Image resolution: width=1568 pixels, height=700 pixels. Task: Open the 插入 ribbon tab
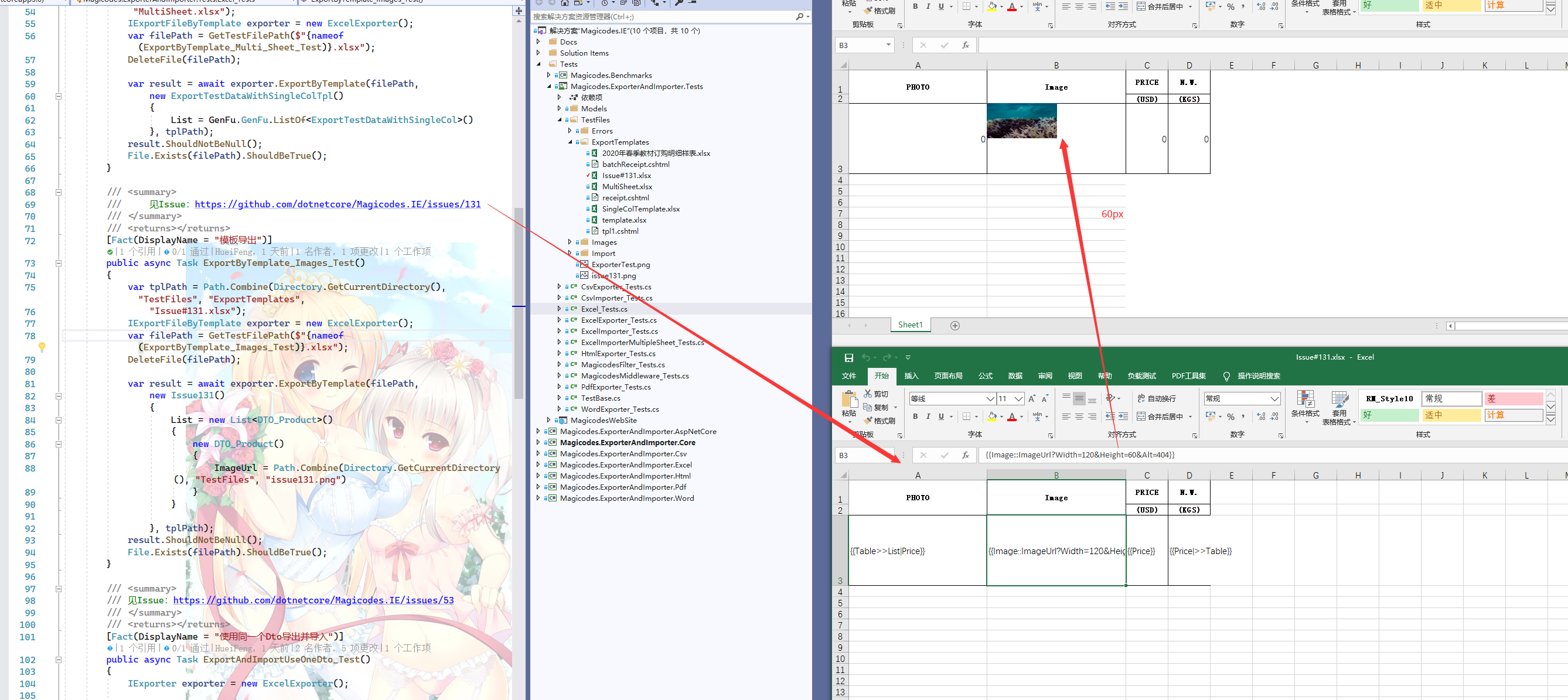911,376
